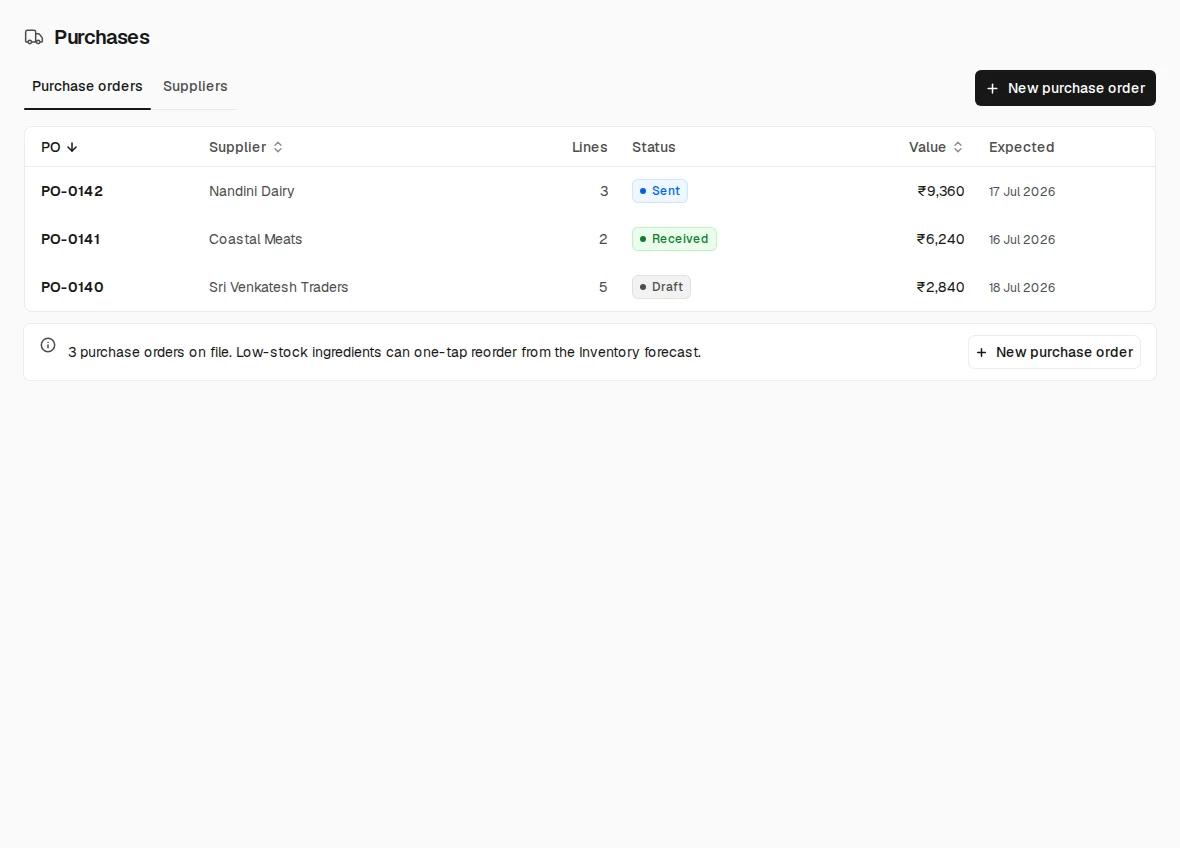The image size is (1180, 848).
Task: Click the dark New purchase order button
Action: pyautogui.click(x=1065, y=88)
